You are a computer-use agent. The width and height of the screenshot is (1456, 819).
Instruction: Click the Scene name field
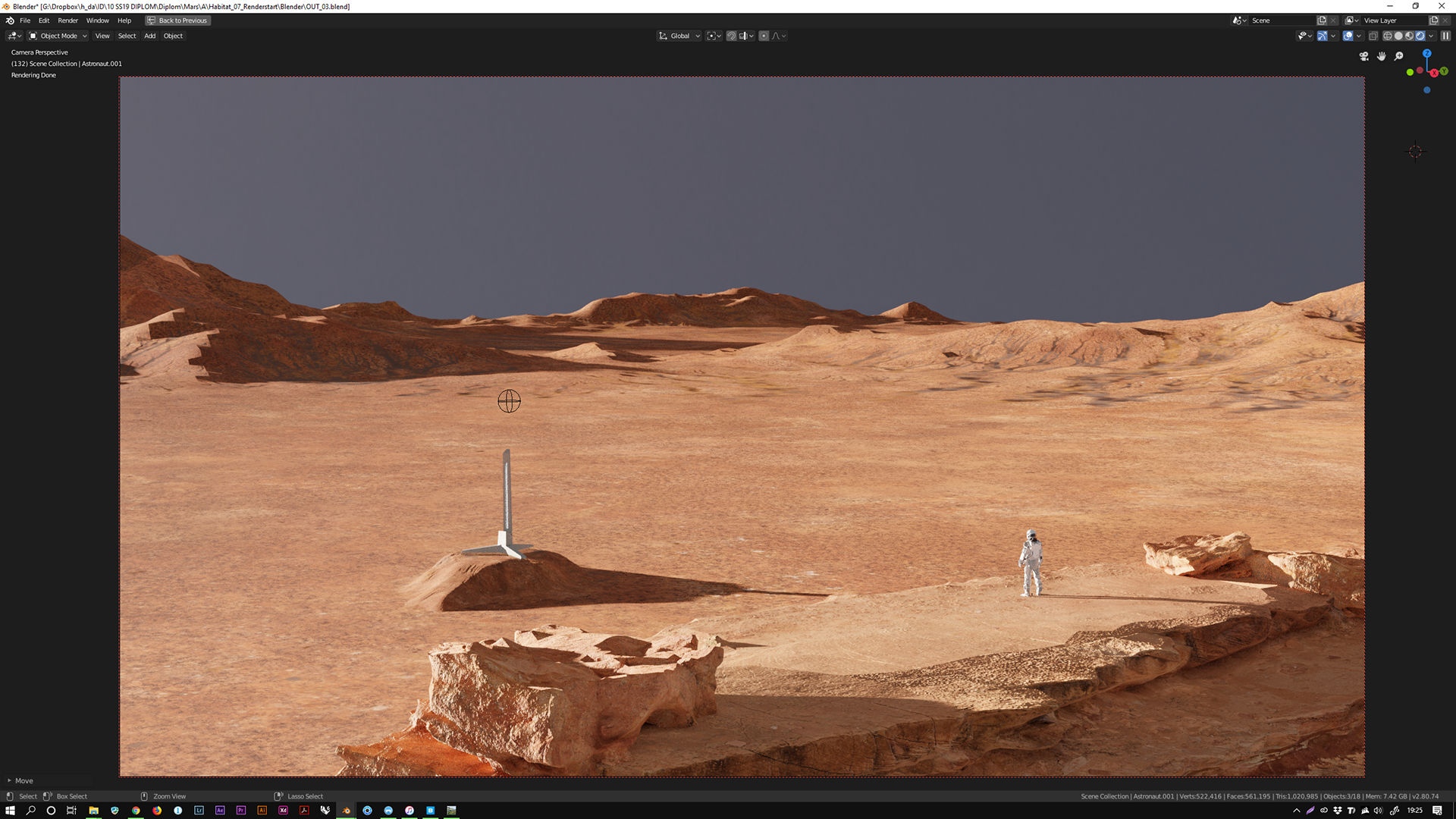pos(1282,20)
